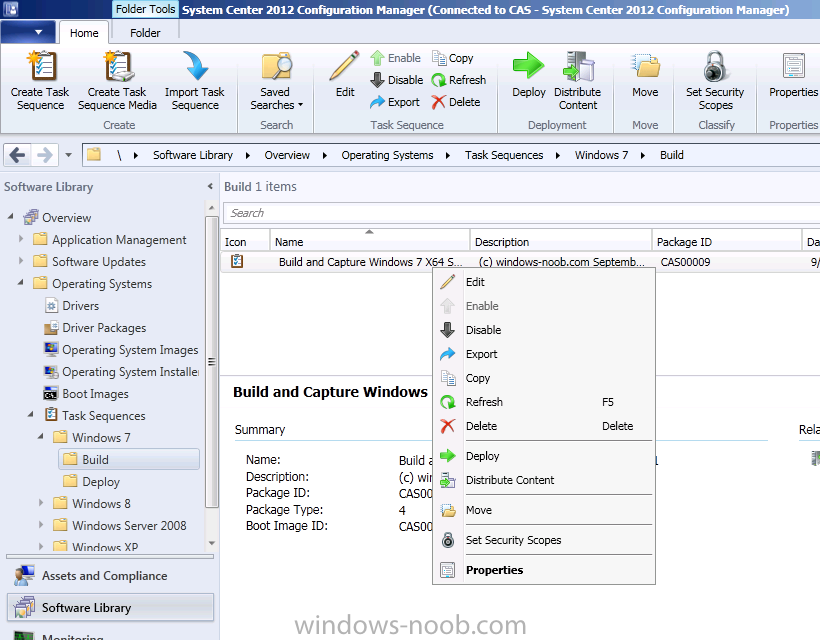Switch to the Home ribbon tab
820x640 pixels.
(84, 33)
